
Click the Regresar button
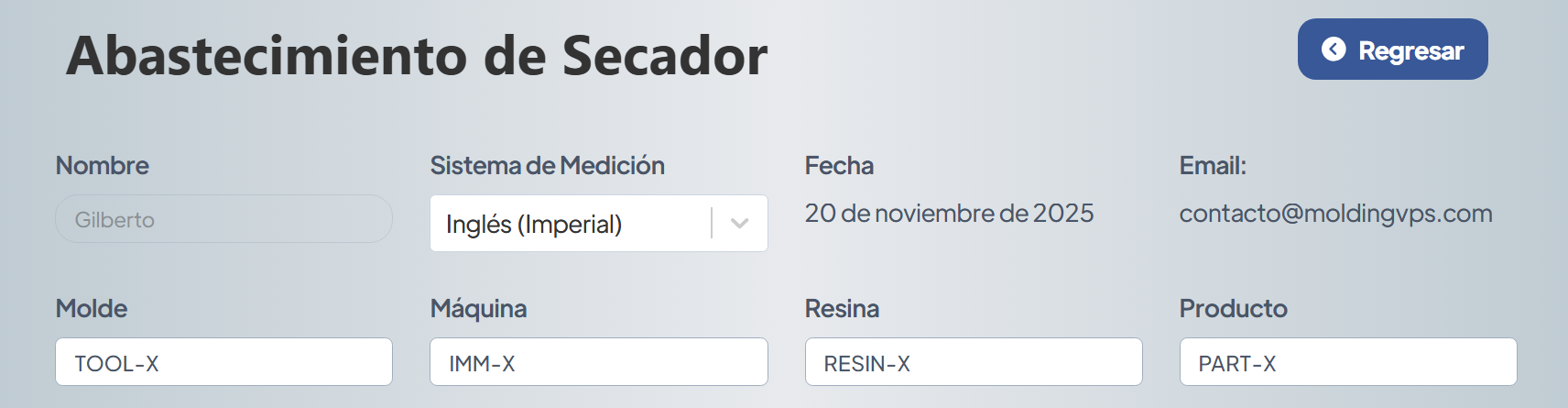1392,50
